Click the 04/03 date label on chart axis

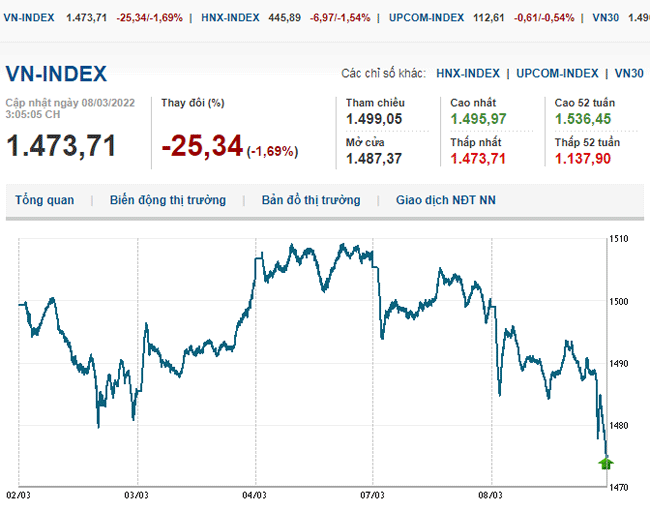point(254,495)
